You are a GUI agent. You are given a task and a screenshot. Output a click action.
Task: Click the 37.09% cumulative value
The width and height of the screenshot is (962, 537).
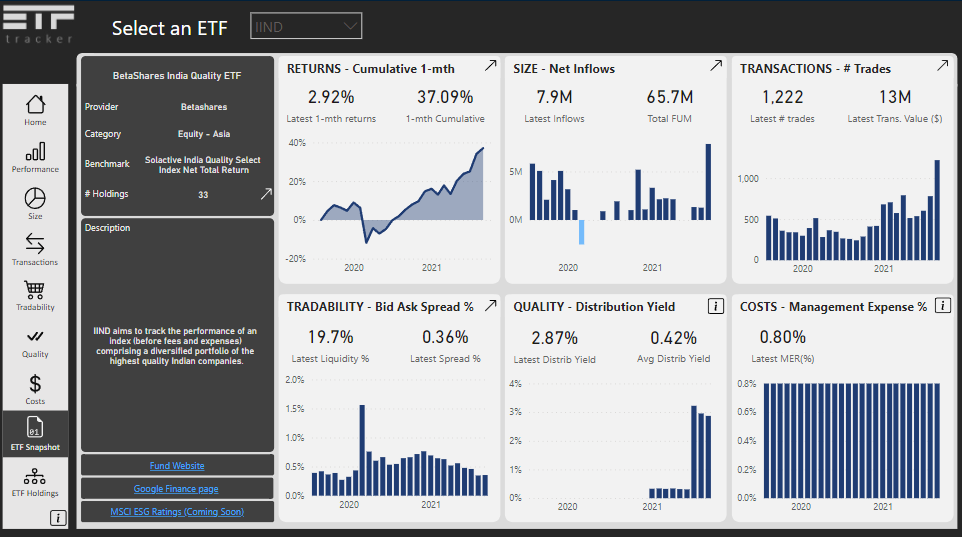(445, 98)
